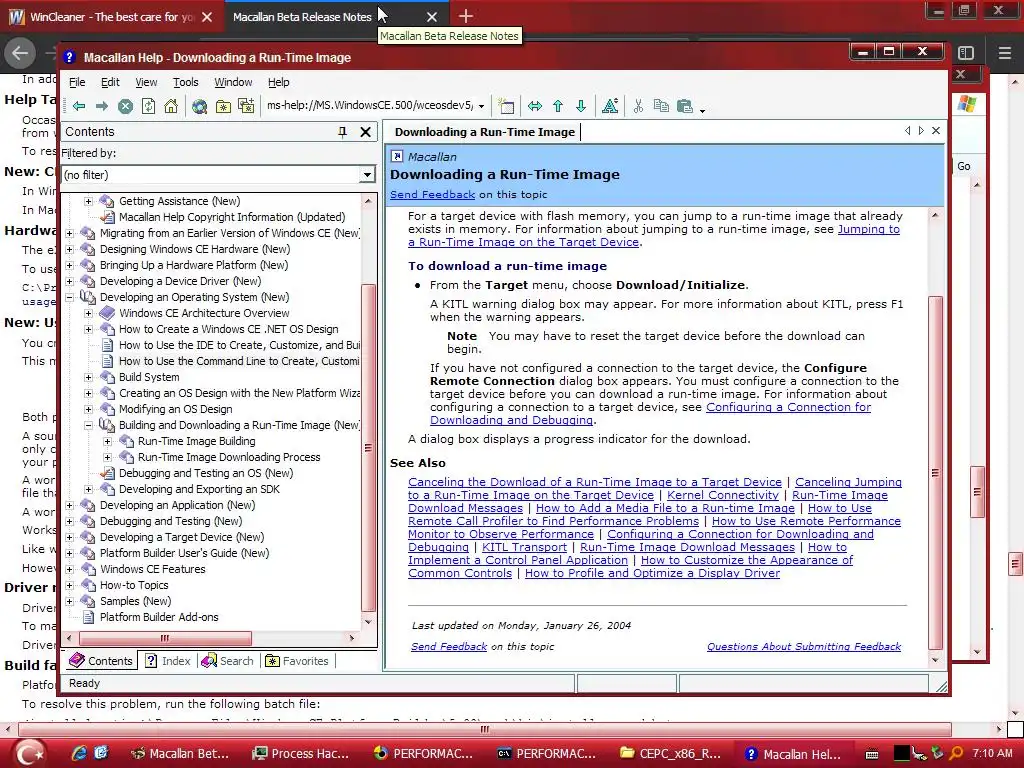Click the Forward arrow in Macallan Help toolbar
This screenshot has height=768, width=1024.
(102, 106)
